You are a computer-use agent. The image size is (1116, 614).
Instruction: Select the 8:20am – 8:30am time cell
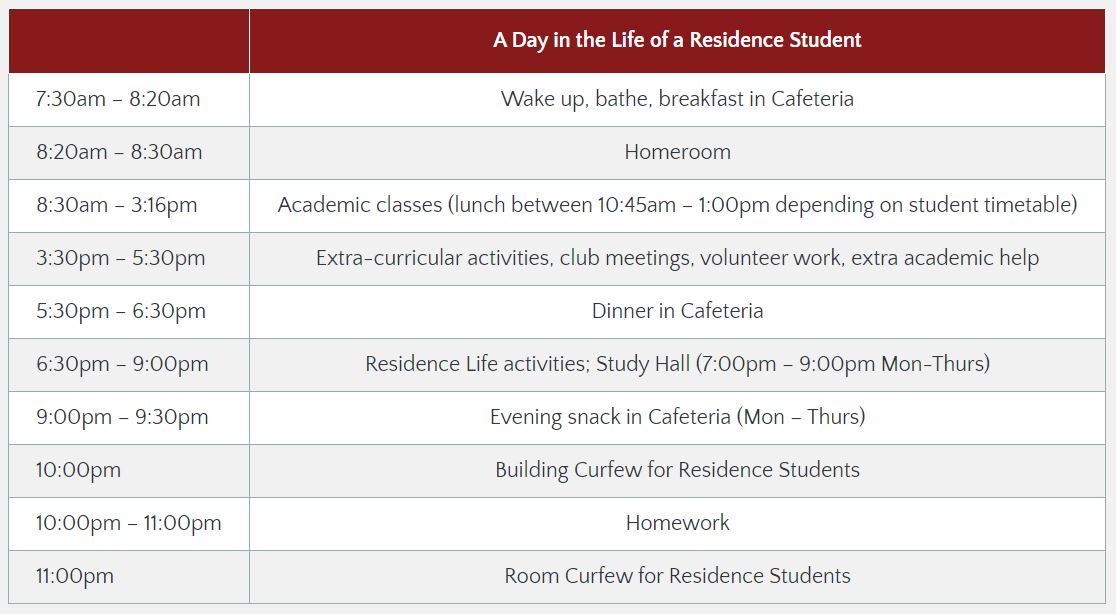119,152
